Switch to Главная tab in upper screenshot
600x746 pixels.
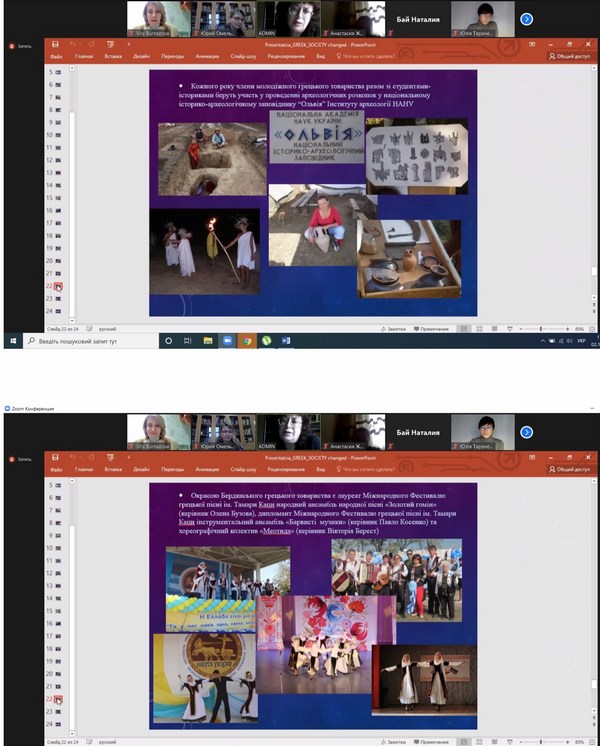(x=84, y=56)
